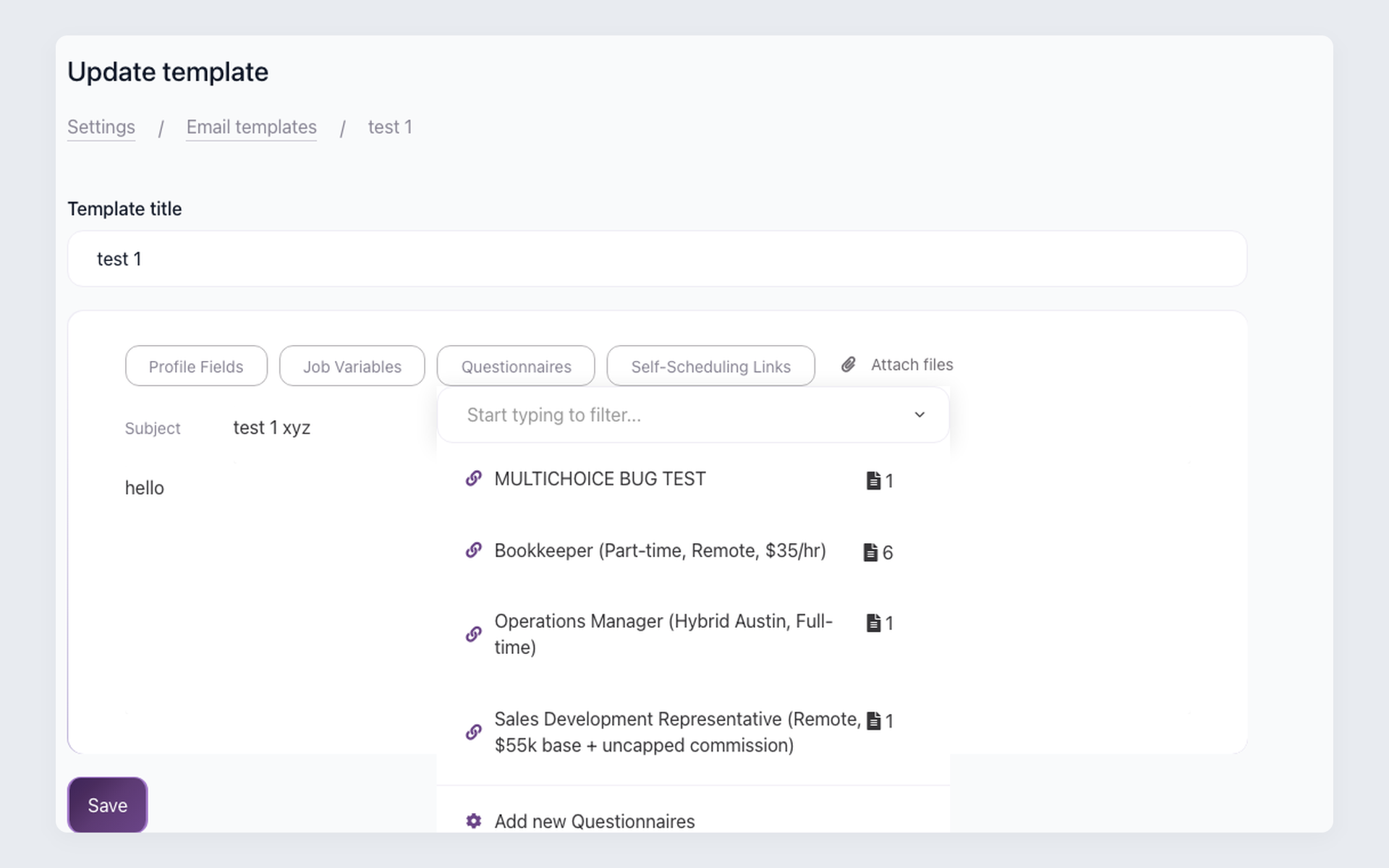Viewport: 1389px width, 868px height.
Task: Toggle the Questionnaires dropdown
Action: (516, 366)
